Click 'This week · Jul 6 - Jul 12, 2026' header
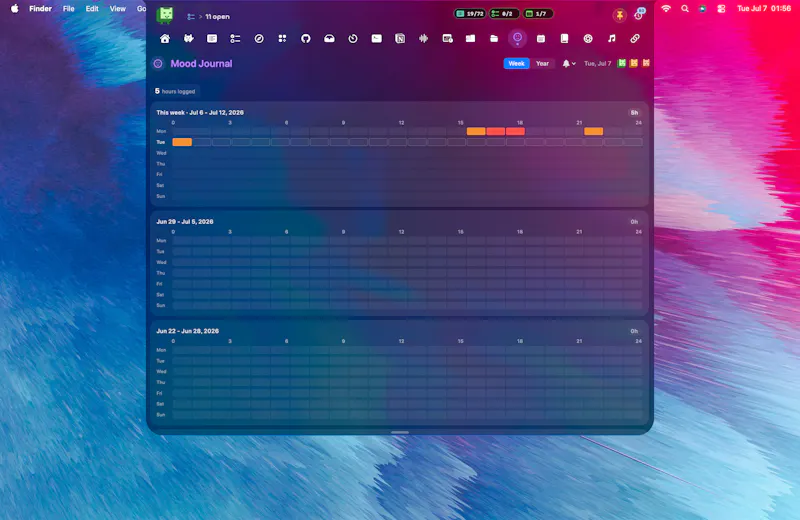Screen dimensions: 800x520 200,112
